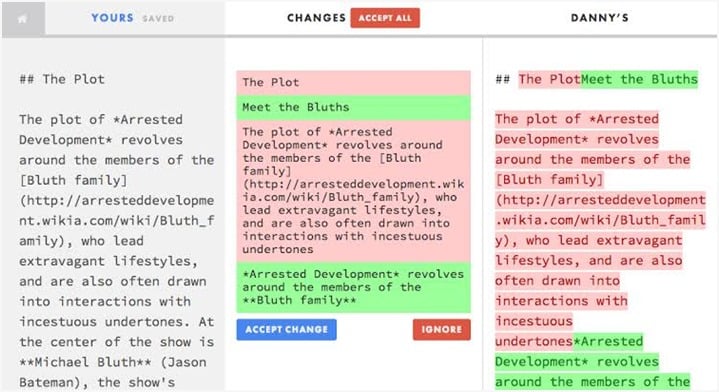Select the YOURS tab
Image resolution: width=719 pixels, height=392 pixels.
pos(112,18)
